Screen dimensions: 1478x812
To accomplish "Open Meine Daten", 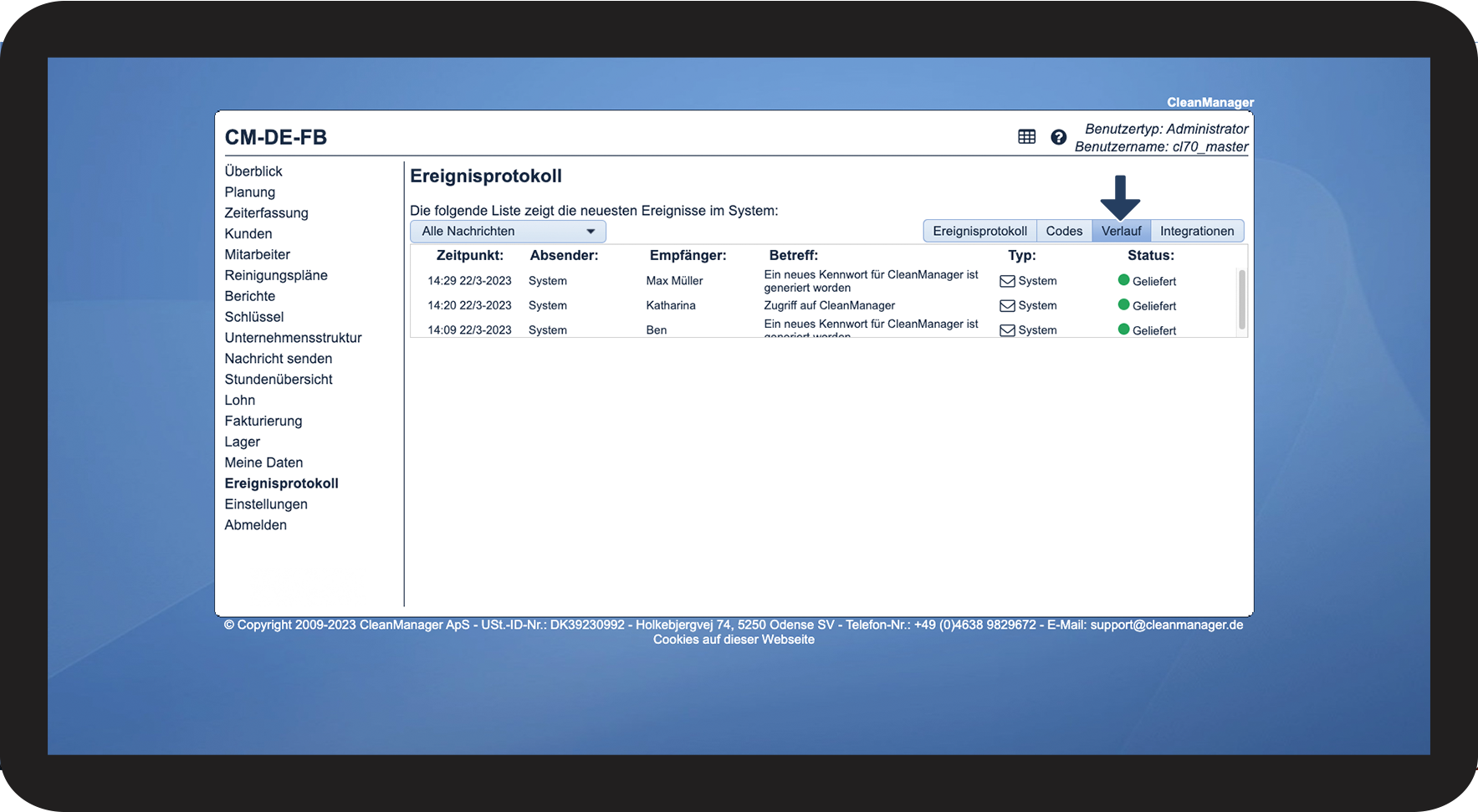I will [263, 462].
